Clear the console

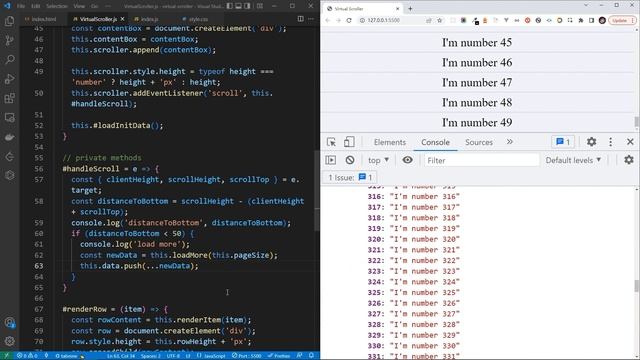(350, 160)
